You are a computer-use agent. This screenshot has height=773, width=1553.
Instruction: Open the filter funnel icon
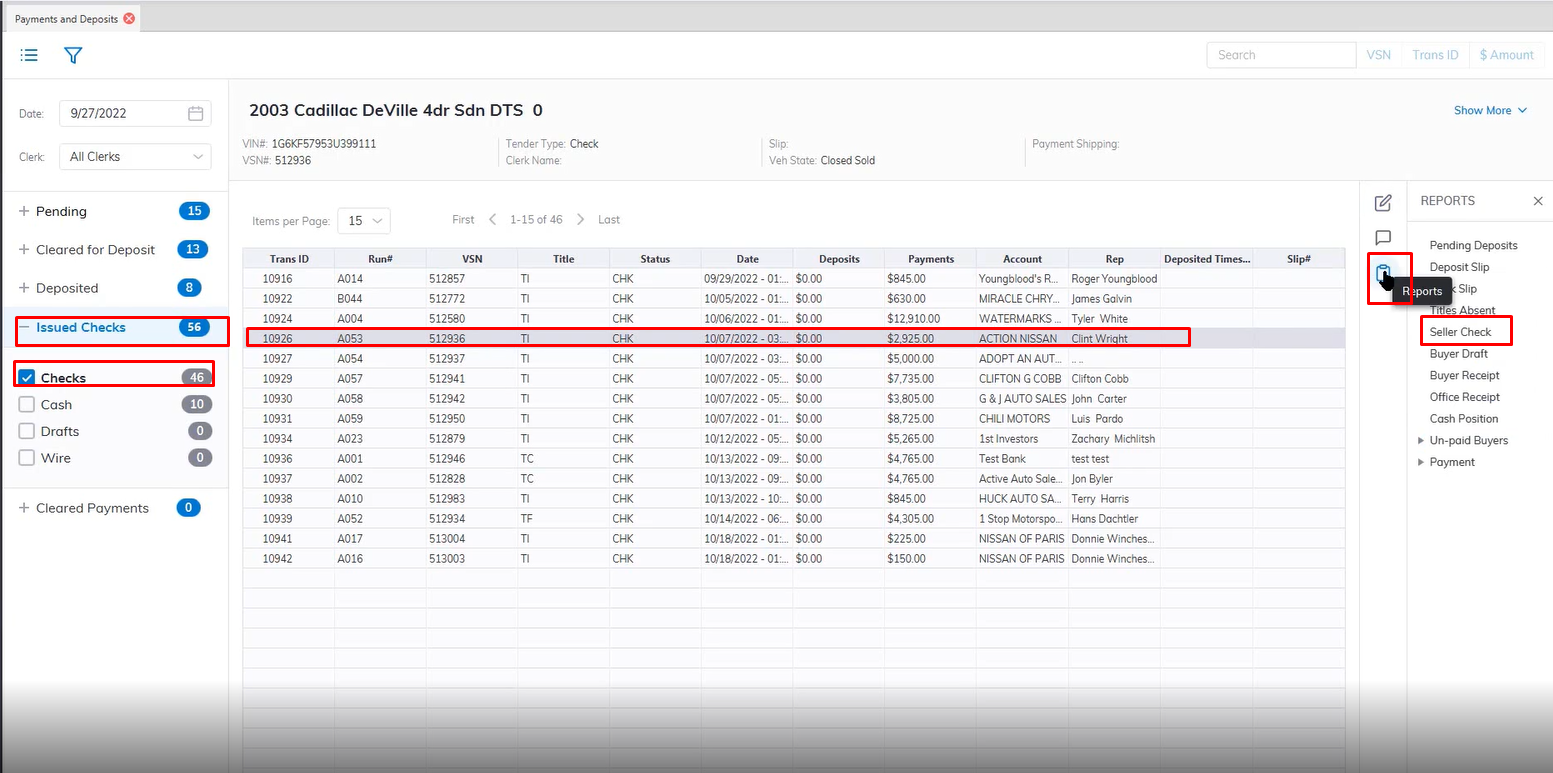pos(73,55)
